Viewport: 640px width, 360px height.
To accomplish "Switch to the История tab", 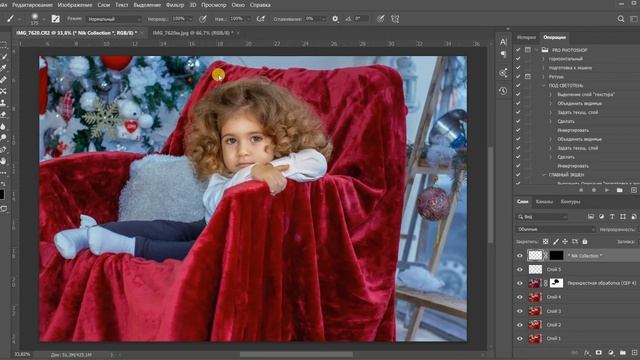I will [x=526, y=37].
